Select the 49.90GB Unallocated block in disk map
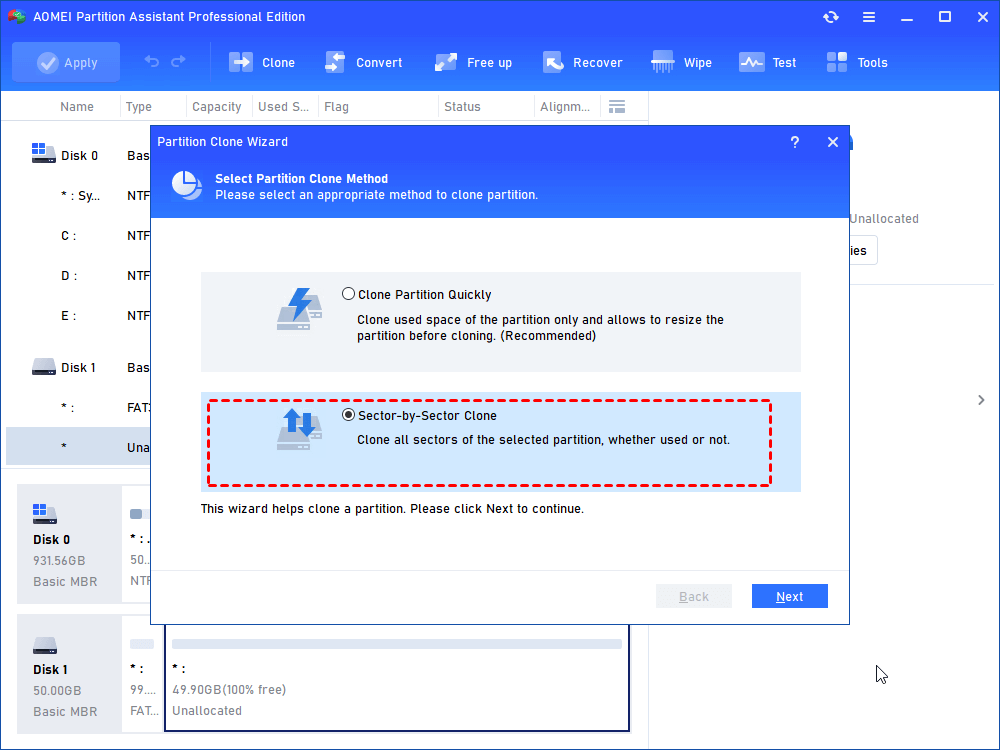This screenshot has width=1000, height=750. click(x=397, y=679)
